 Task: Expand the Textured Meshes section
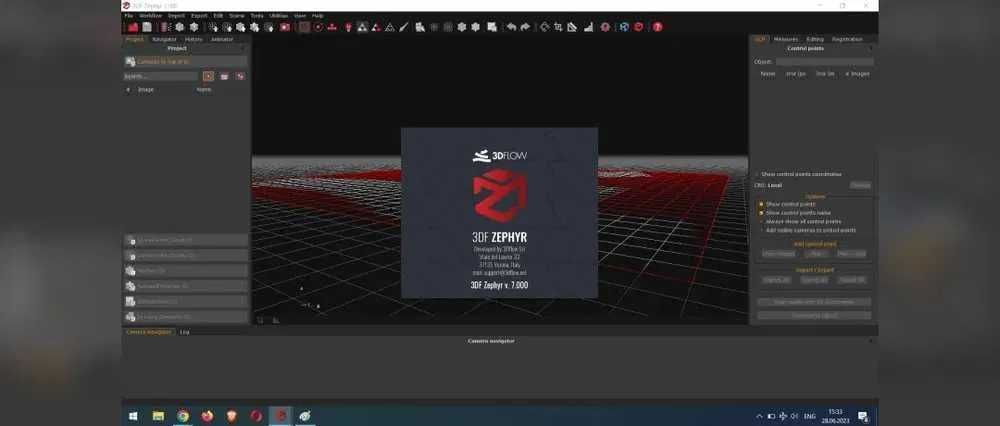(x=185, y=286)
